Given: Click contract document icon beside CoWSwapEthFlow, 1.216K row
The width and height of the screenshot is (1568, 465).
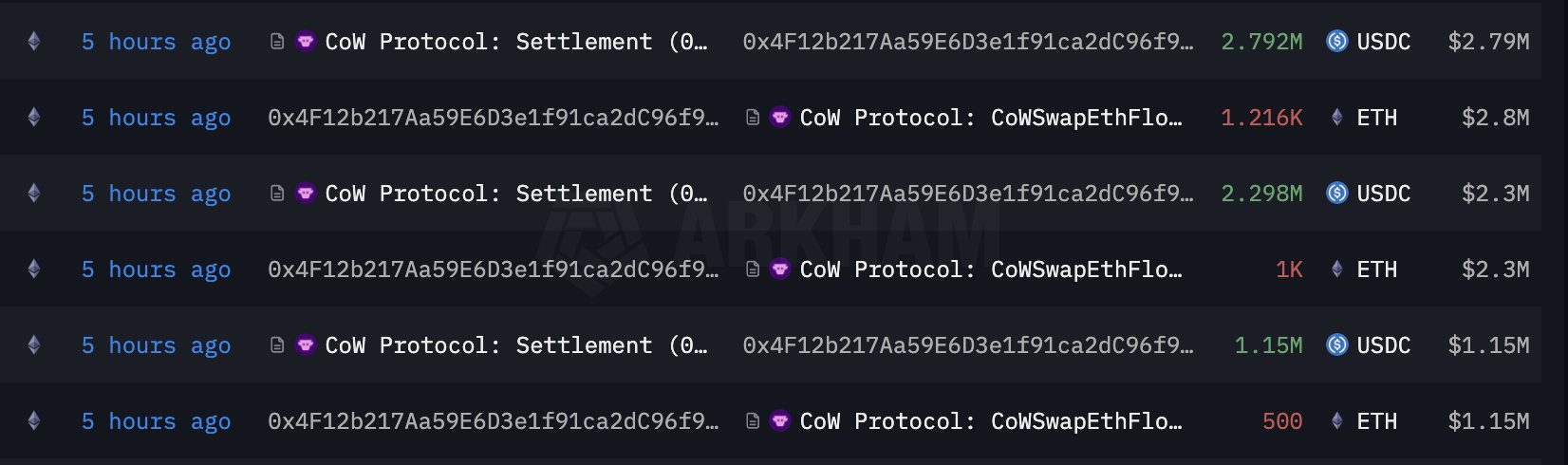Looking at the screenshot, I should (752, 117).
